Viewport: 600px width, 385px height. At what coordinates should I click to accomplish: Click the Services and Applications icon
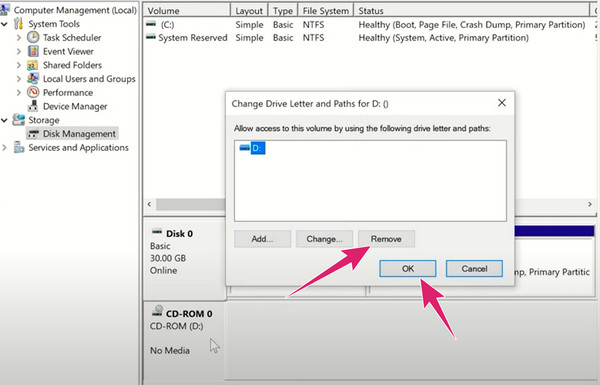coord(19,147)
